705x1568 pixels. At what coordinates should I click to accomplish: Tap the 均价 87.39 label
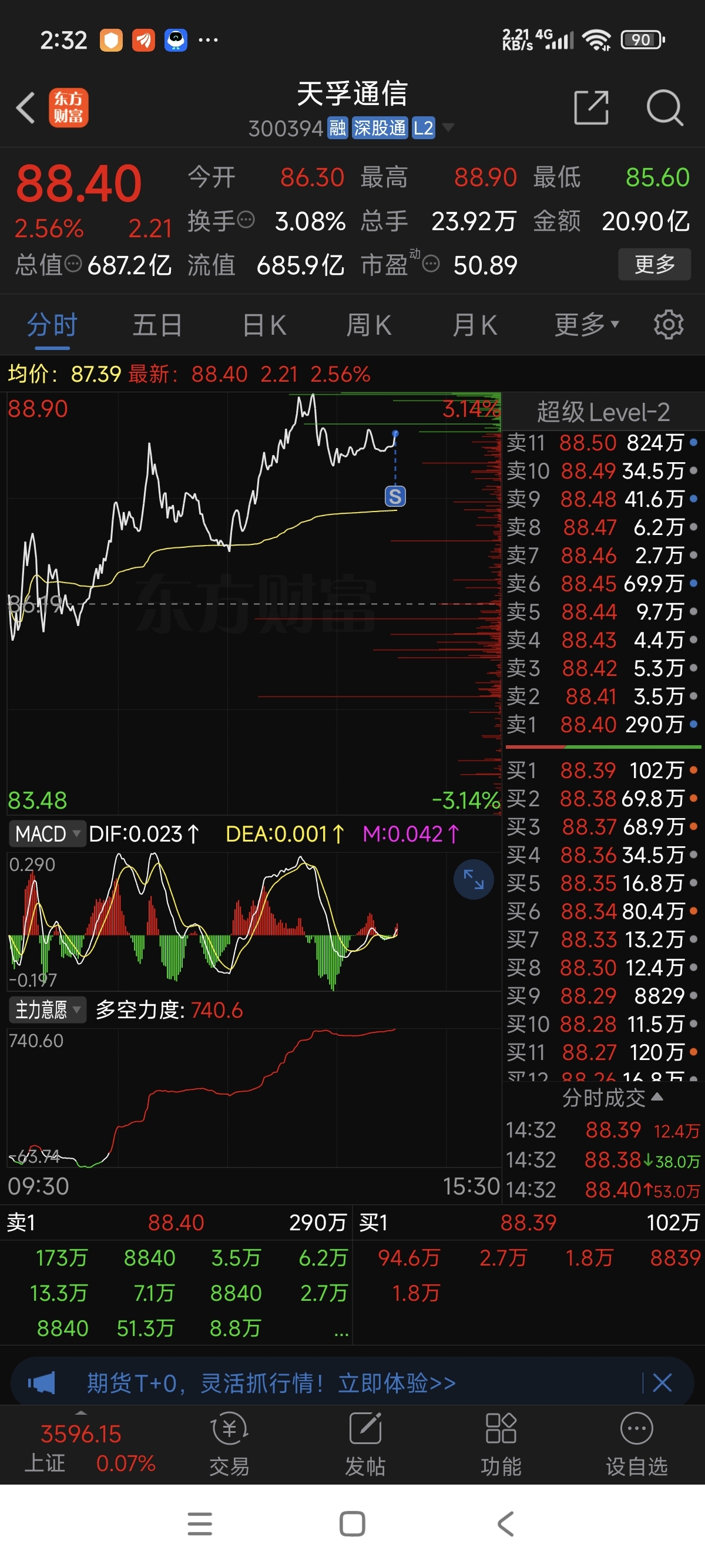65,374
